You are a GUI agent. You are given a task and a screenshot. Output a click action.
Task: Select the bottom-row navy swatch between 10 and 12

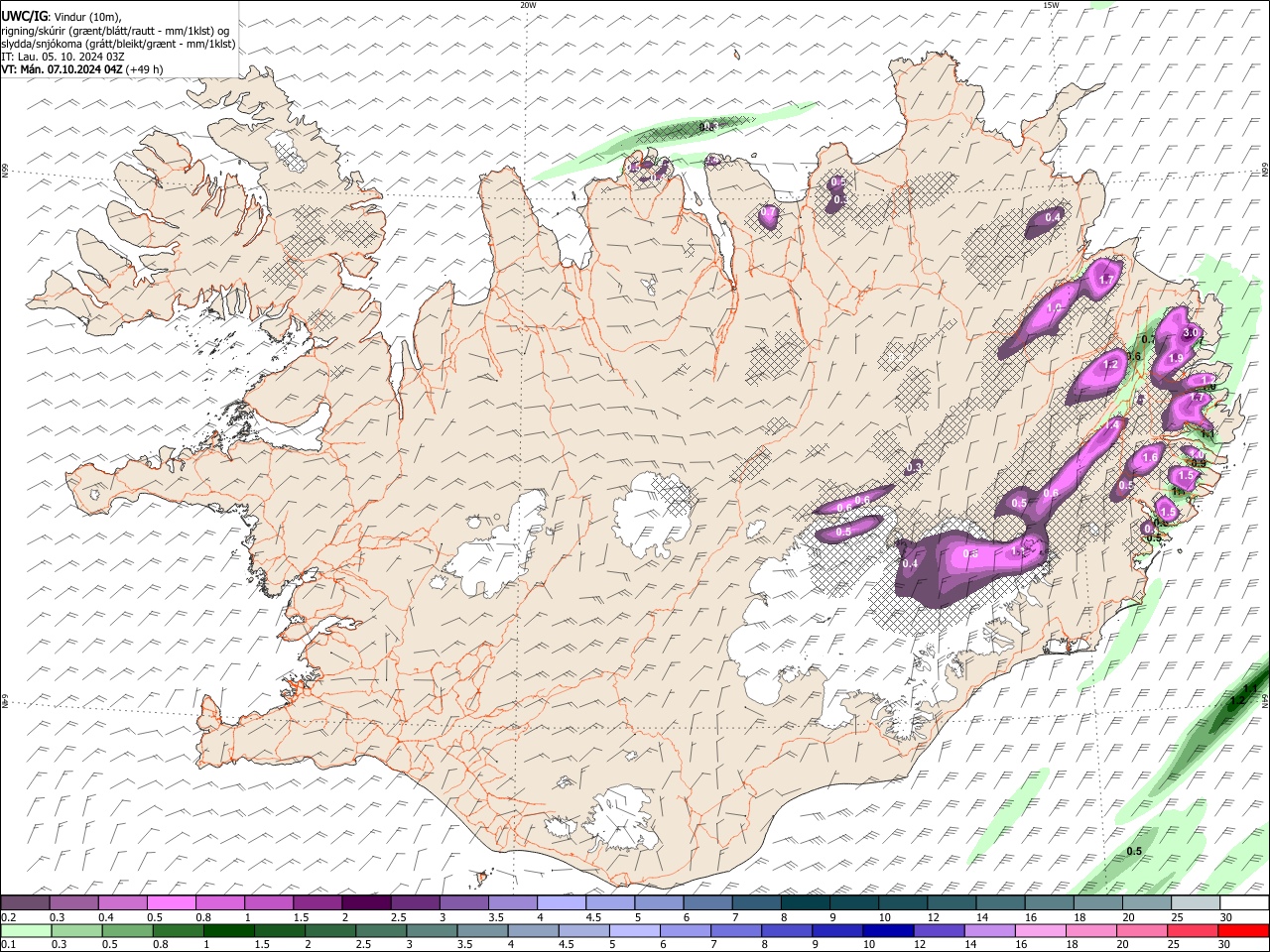click(x=887, y=930)
